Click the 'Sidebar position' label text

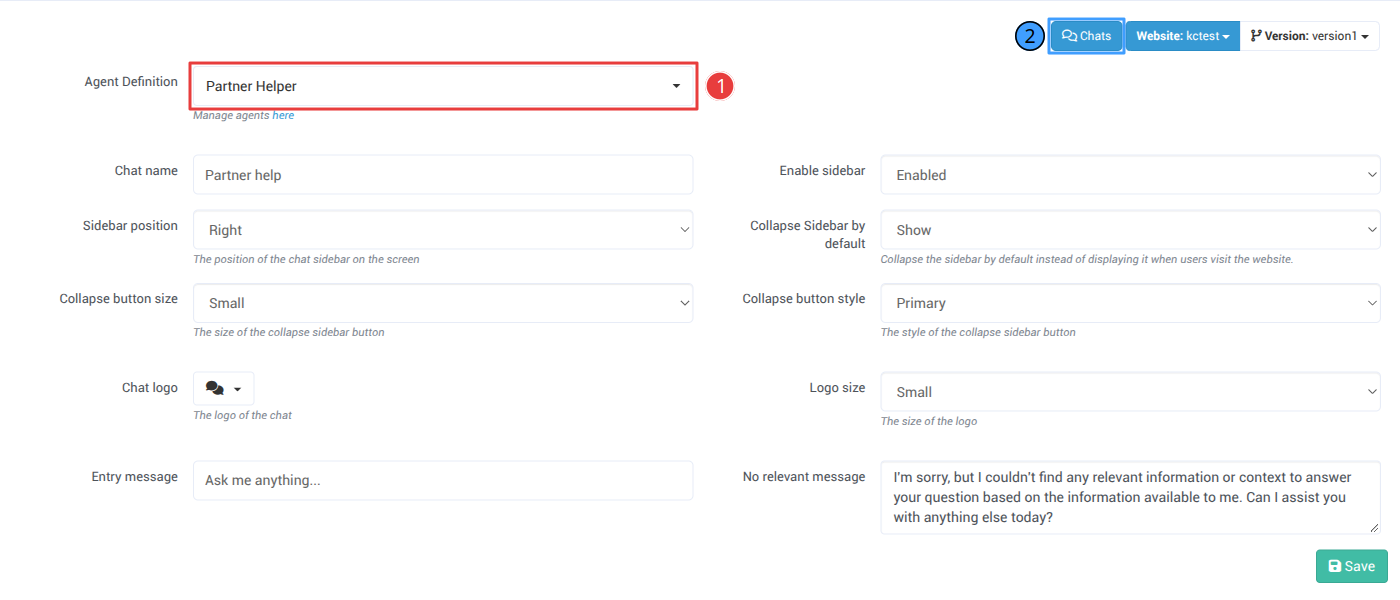130,226
